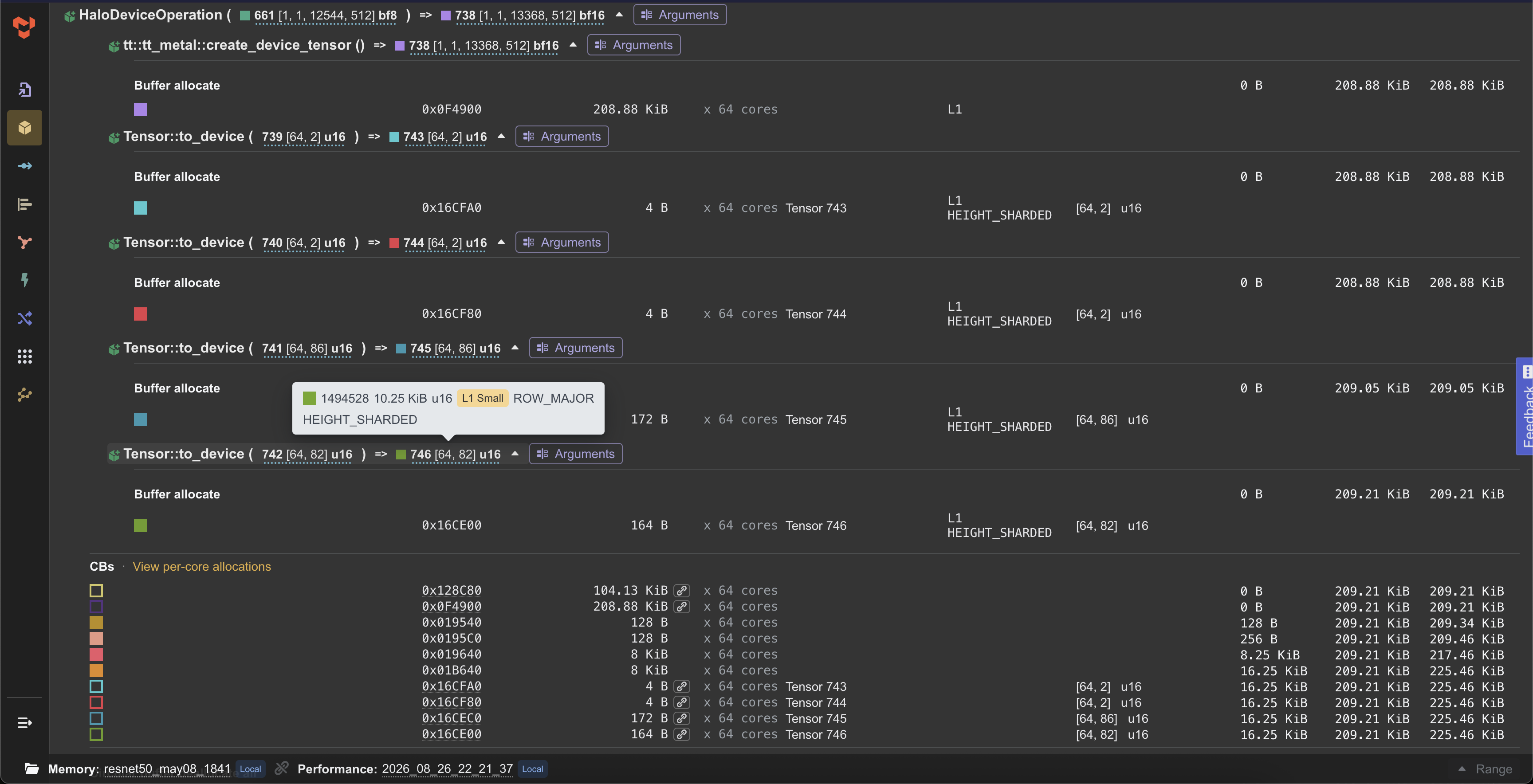Open Arguments for to_device tensor 744
The image size is (1533, 784).
[x=562, y=242]
